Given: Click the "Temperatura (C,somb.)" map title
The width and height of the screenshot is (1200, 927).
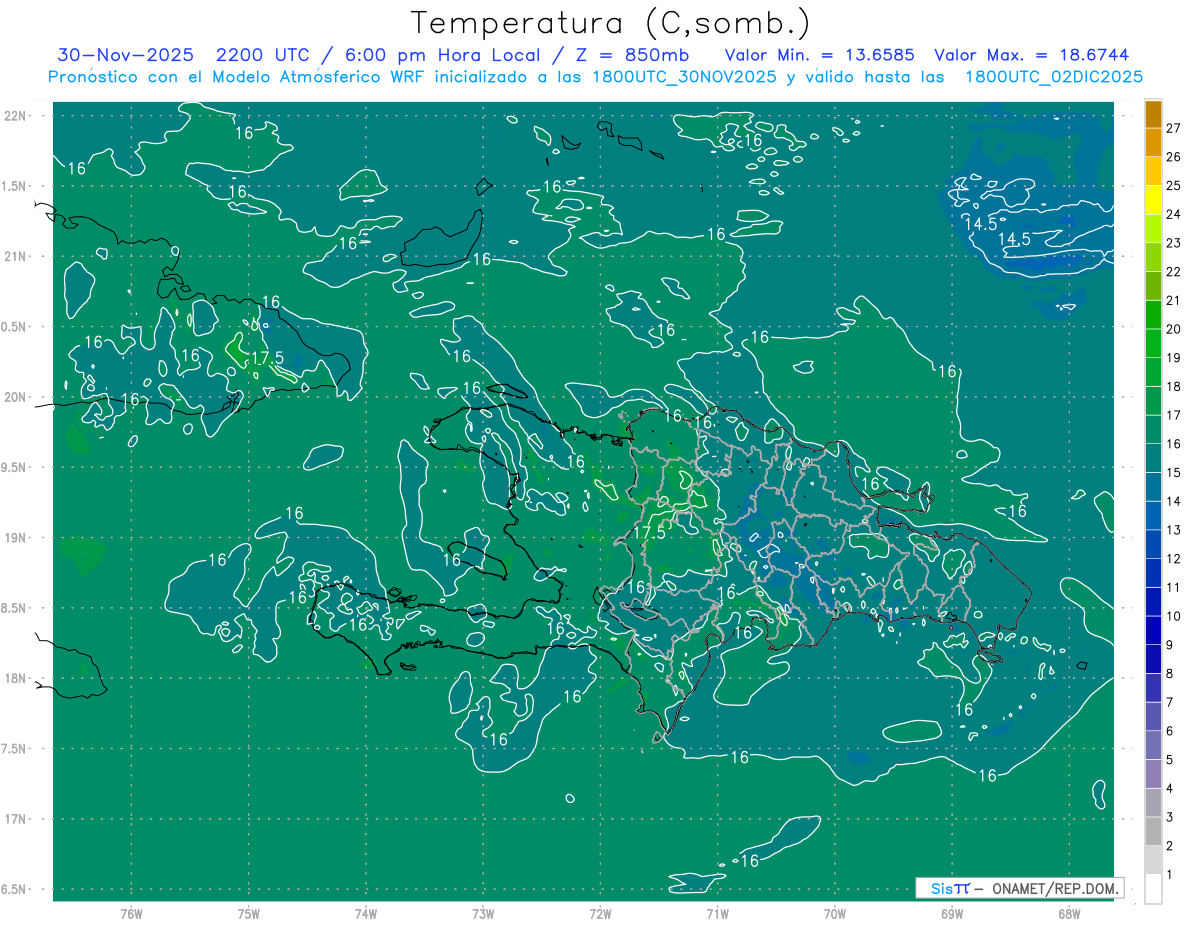Looking at the screenshot, I should point(611,23).
